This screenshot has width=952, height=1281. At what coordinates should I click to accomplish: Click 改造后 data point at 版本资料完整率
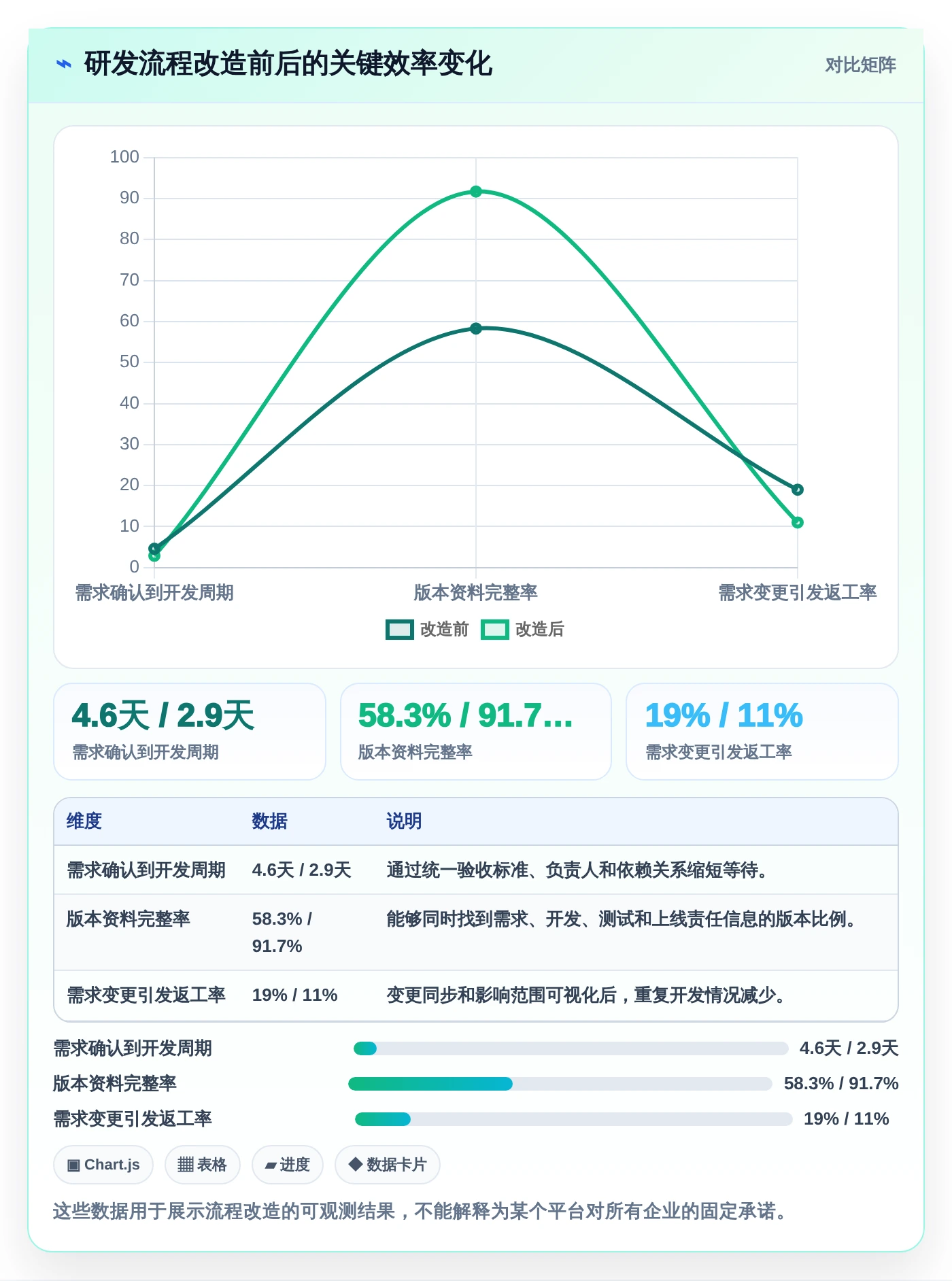point(476,192)
